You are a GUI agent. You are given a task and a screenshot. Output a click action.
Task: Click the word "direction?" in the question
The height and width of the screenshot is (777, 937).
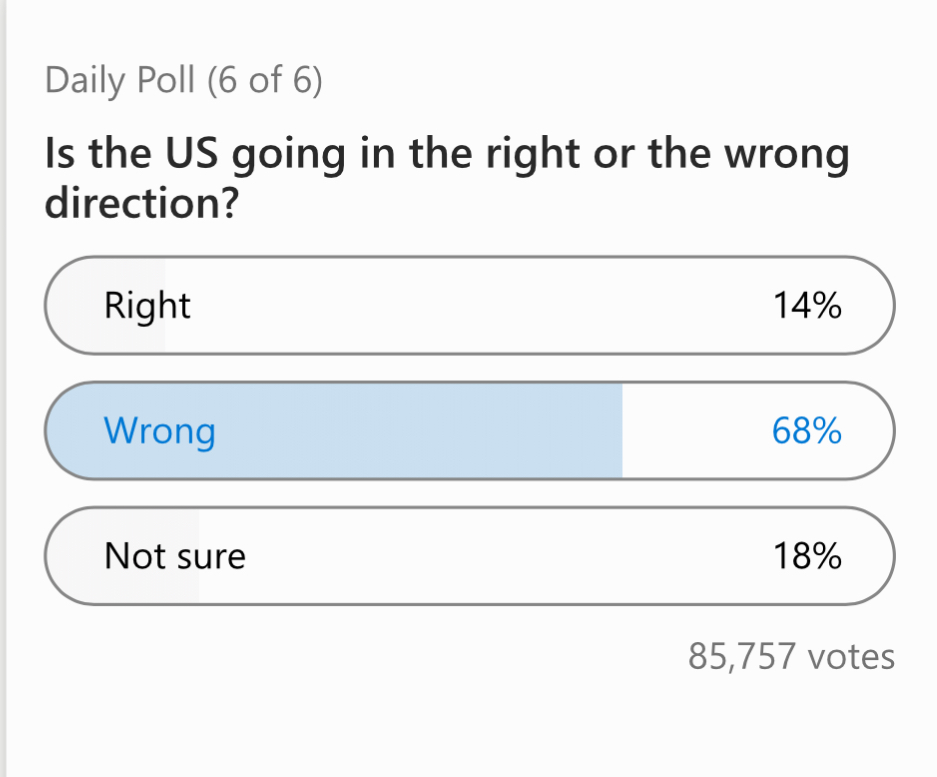pos(142,203)
